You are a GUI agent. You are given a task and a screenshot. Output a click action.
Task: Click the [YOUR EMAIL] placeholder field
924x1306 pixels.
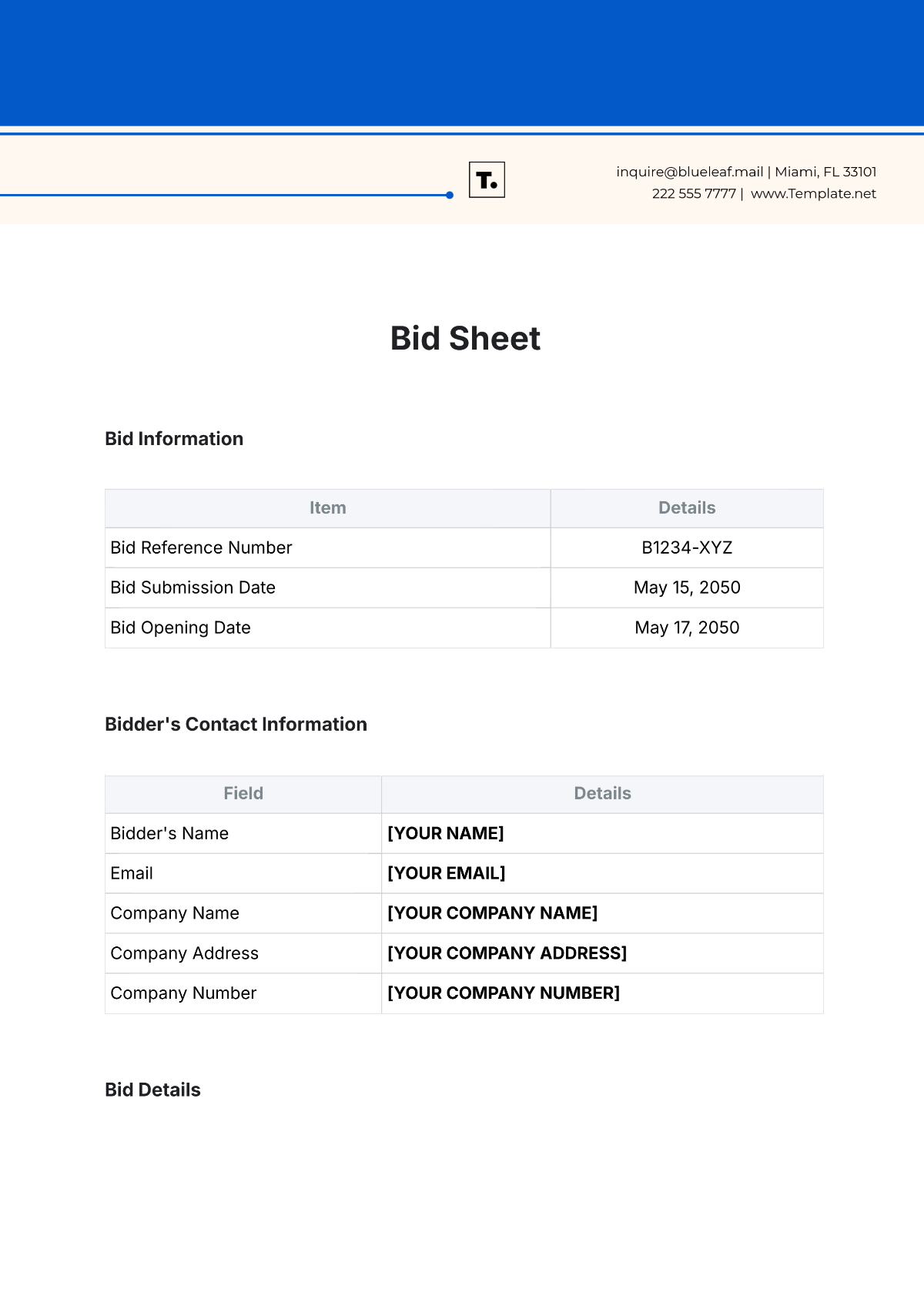pos(447,873)
